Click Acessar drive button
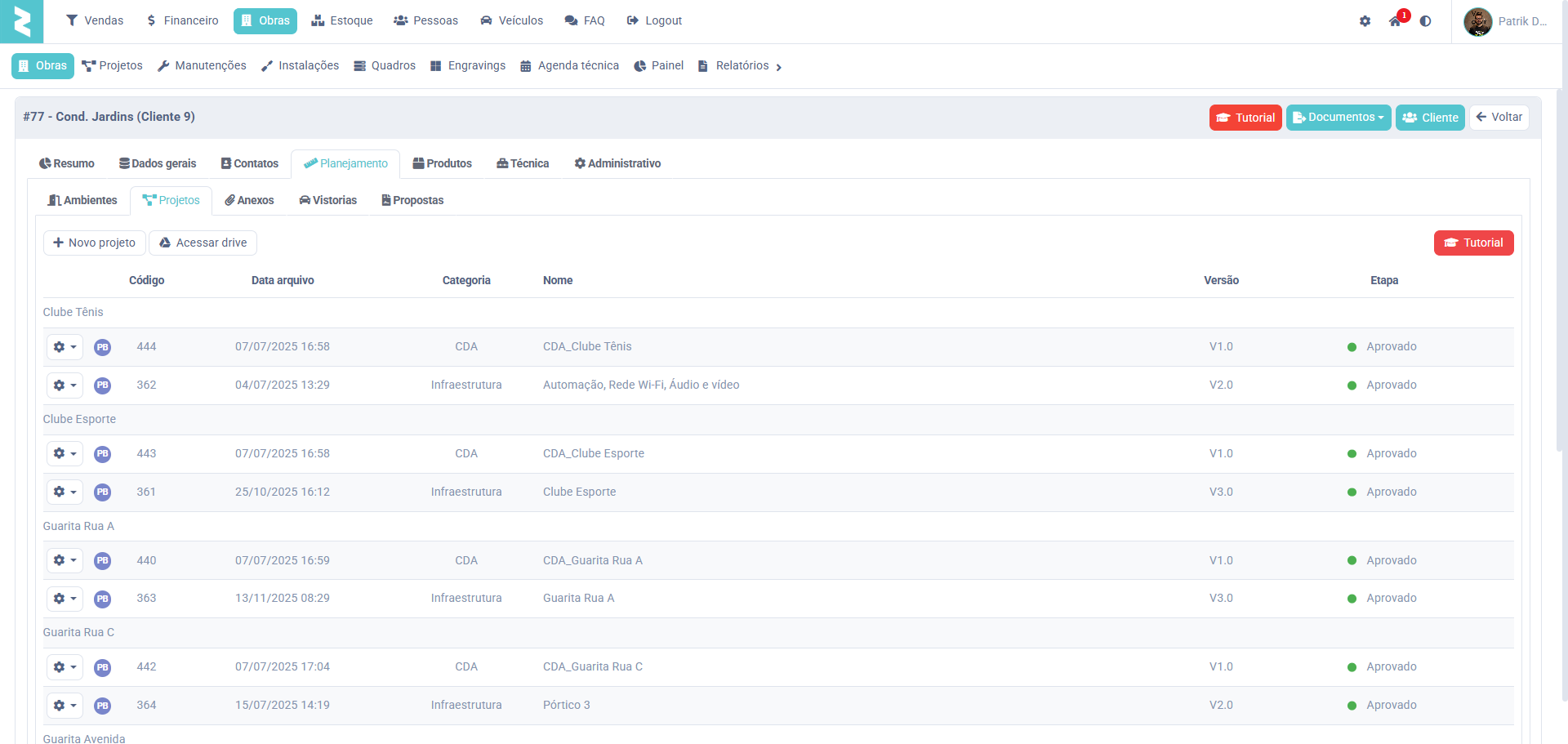 coord(203,243)
